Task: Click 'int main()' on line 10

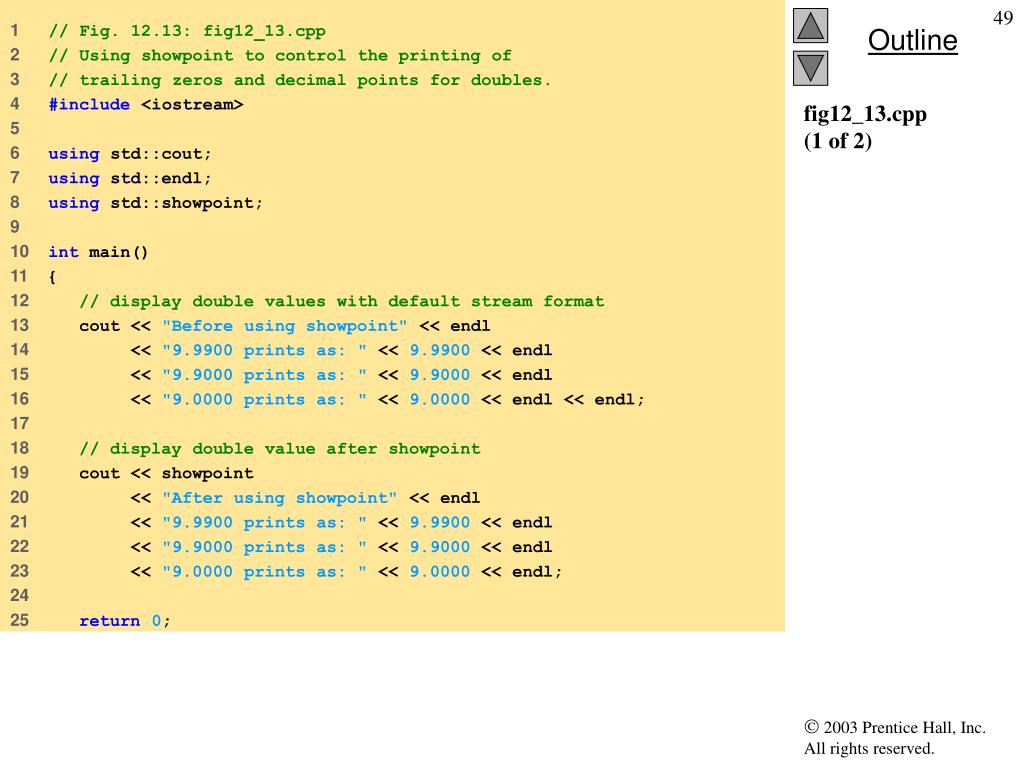Action: point(99,252)
